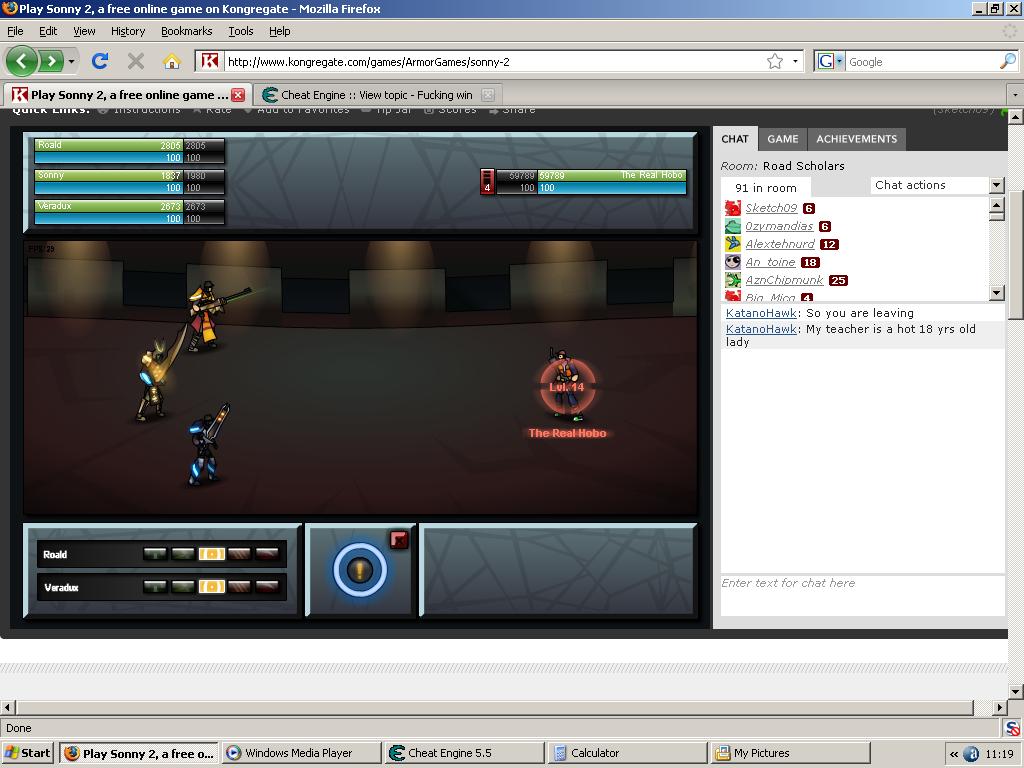
Task: Go back using the green back arrow
Action: coord(21,61)
